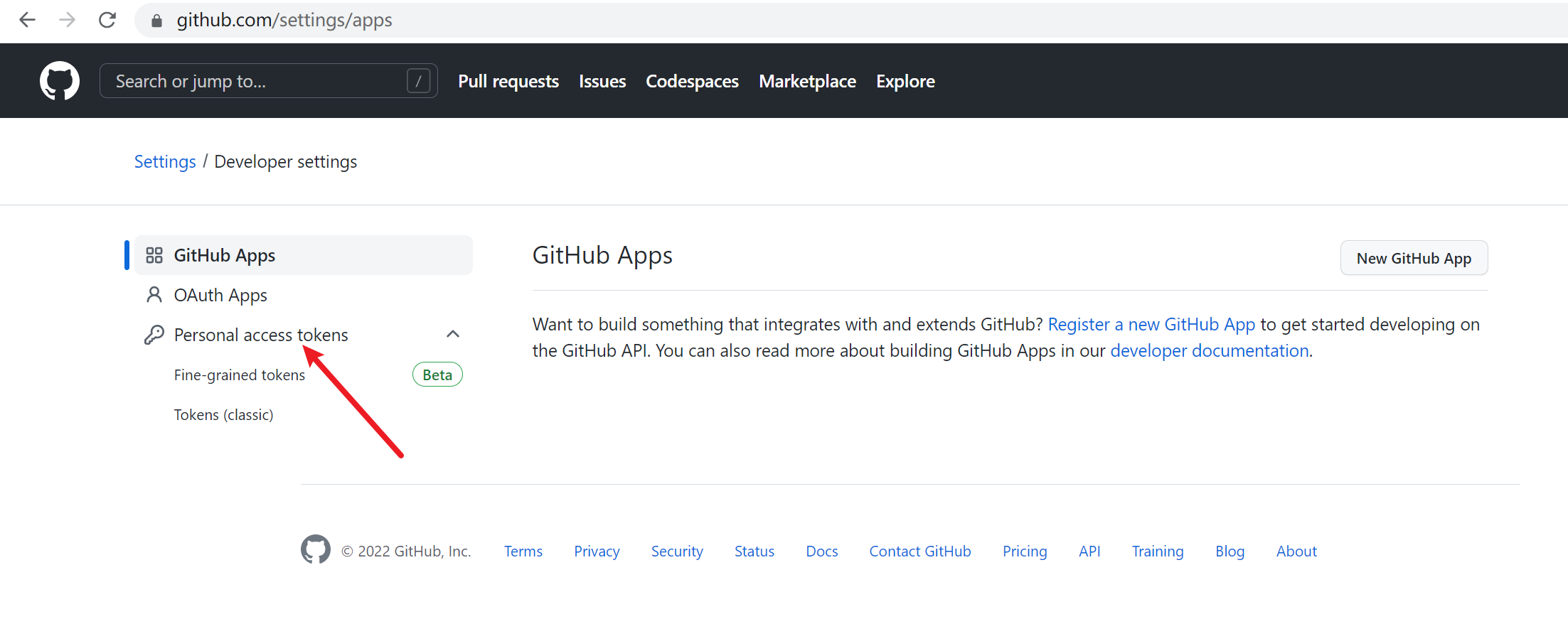Open Issues in the top nav
1568x619 pixels.
[602, 81]
